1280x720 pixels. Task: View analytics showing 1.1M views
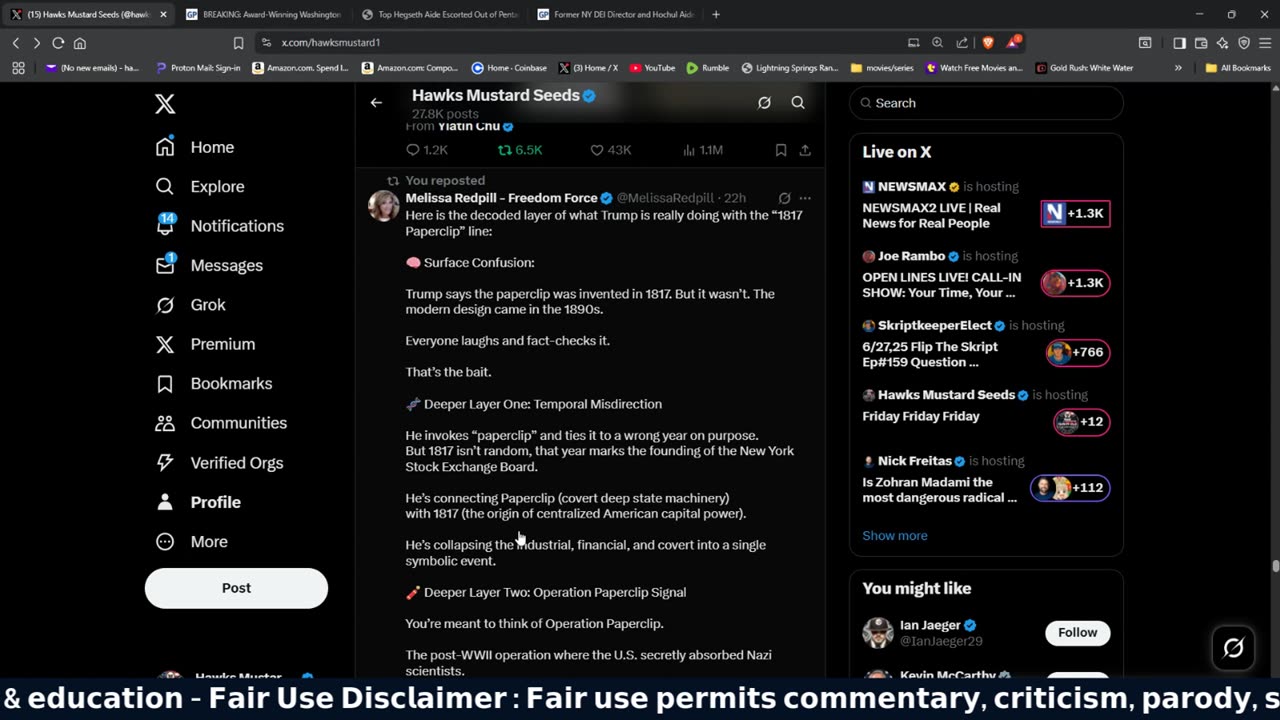tap(702, 150)
